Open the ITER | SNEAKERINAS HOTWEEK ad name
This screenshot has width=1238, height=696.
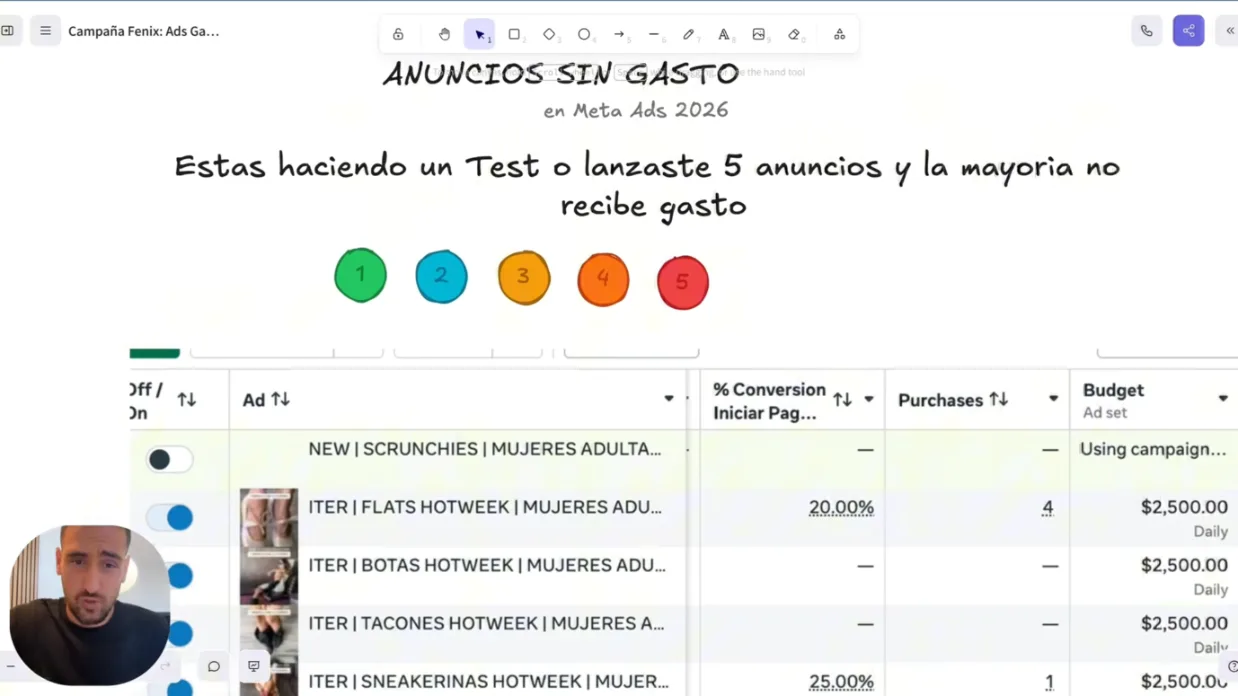[488, 681]
